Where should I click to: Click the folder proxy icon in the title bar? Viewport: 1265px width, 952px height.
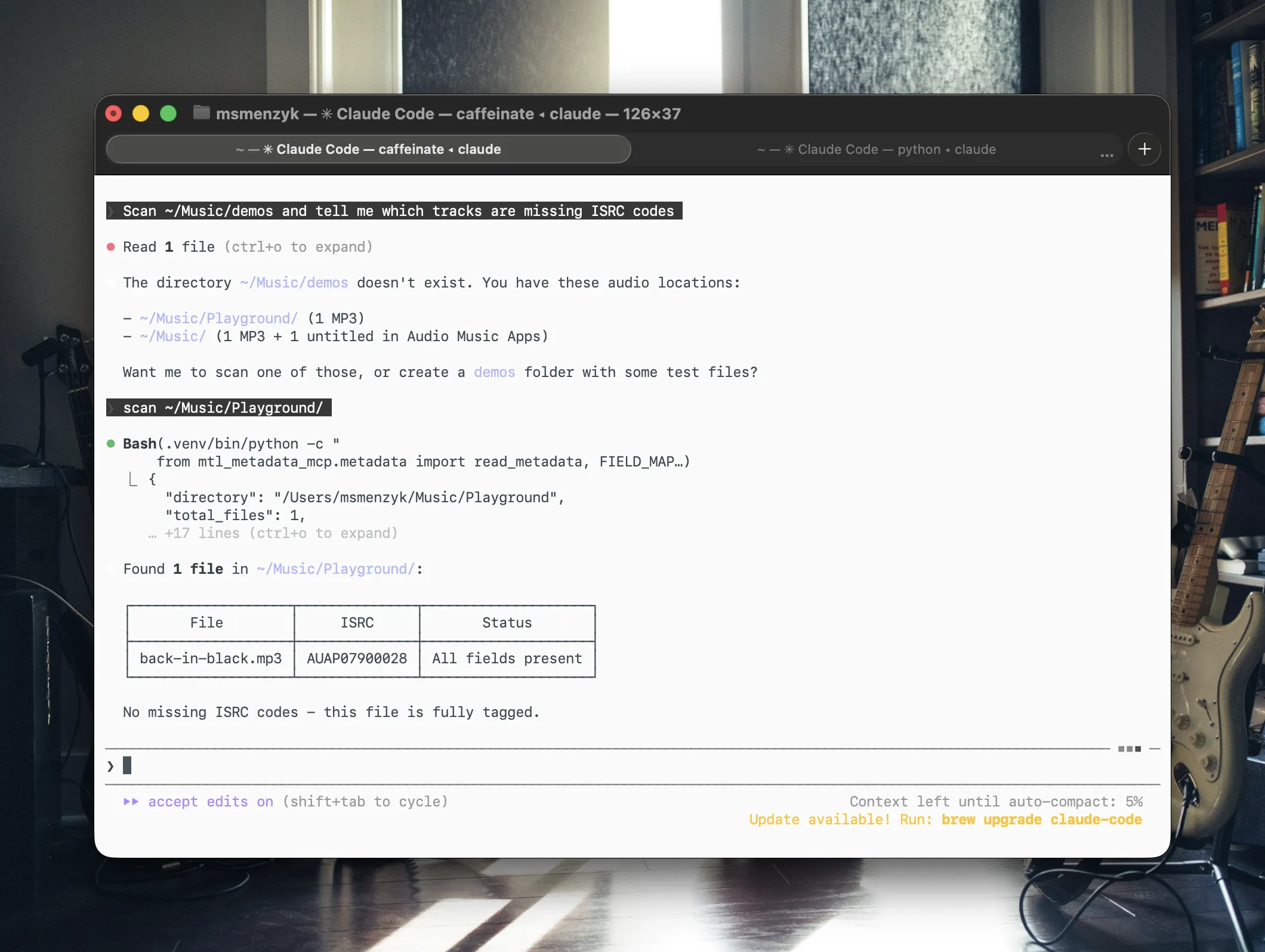click(201, 113)
